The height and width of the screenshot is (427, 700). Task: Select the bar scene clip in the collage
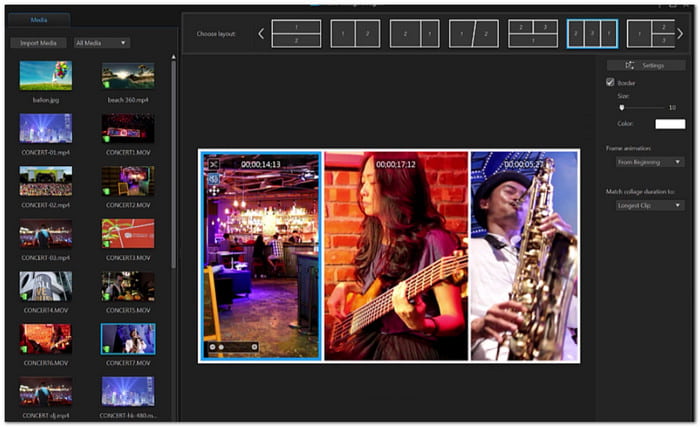pyautogui.click(x=261, y=255)
